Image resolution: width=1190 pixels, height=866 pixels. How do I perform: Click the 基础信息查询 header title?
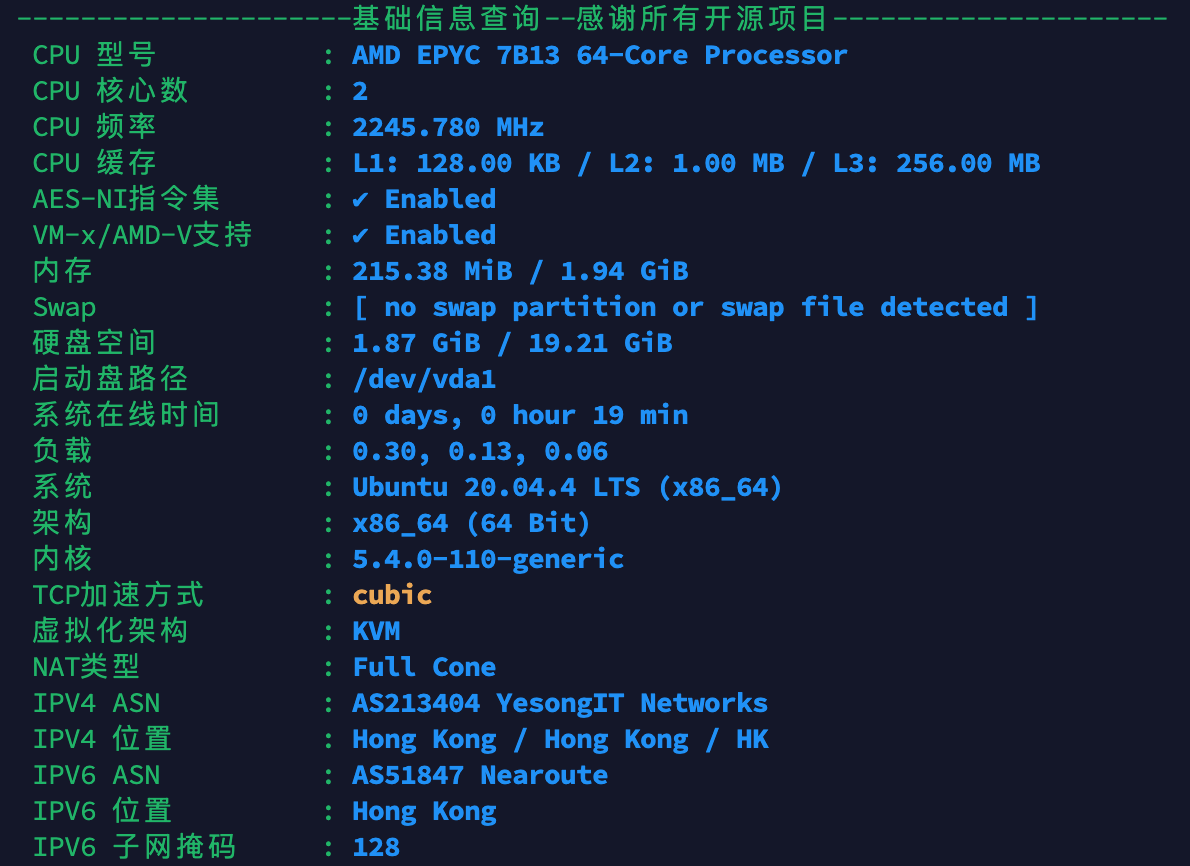tap(446, 18)
